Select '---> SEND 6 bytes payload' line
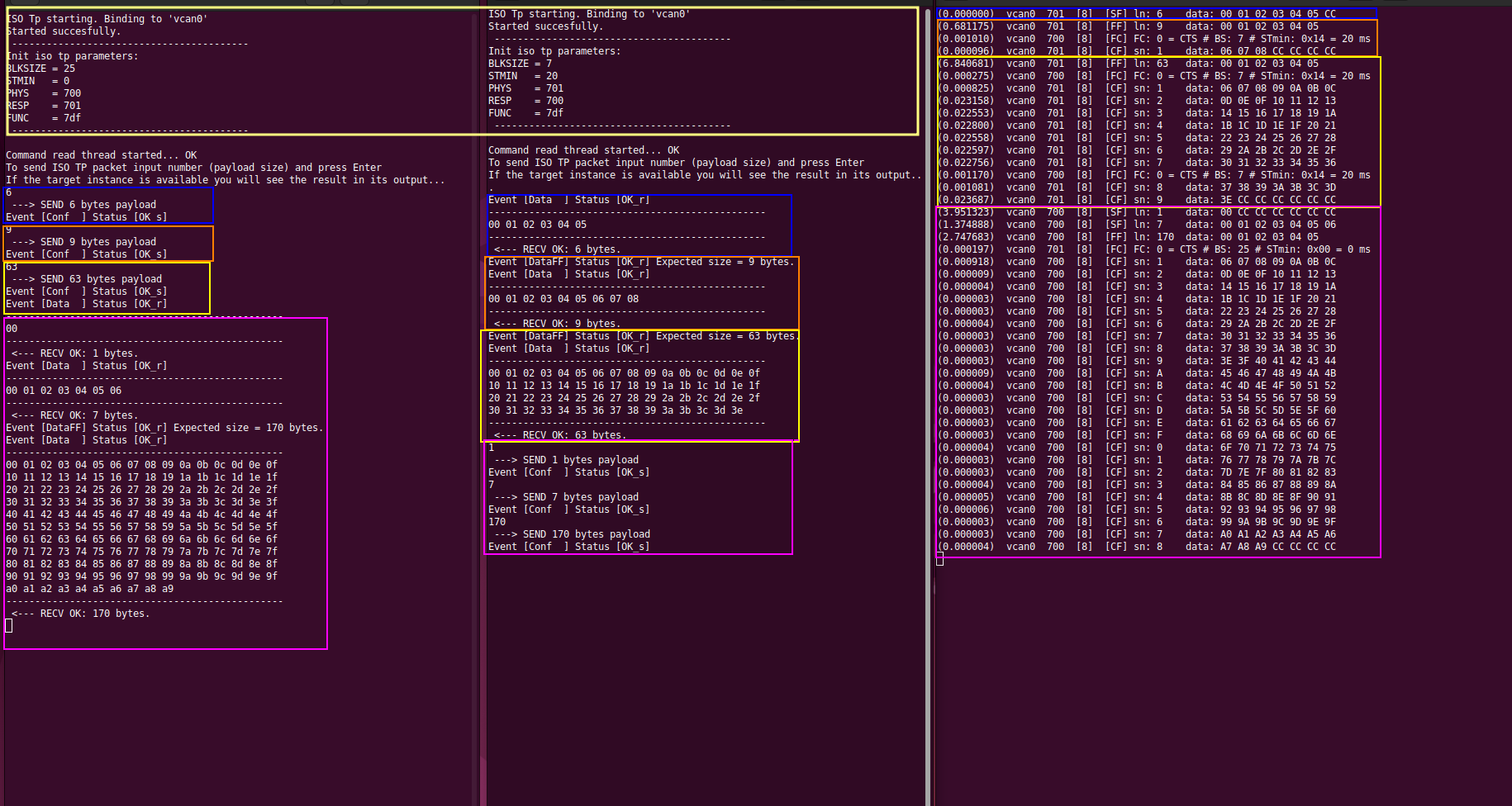Viewport: 1512px width, 806px height. 83,205
